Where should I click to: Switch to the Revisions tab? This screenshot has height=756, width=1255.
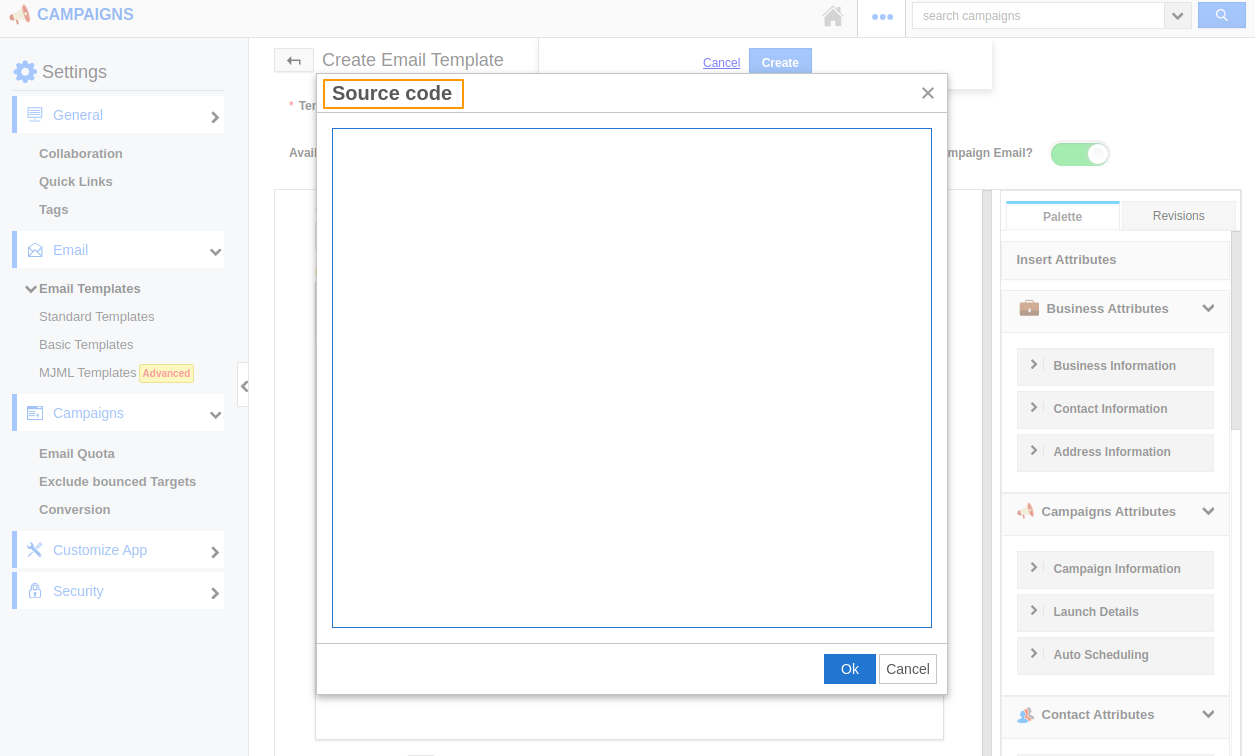1179,216
